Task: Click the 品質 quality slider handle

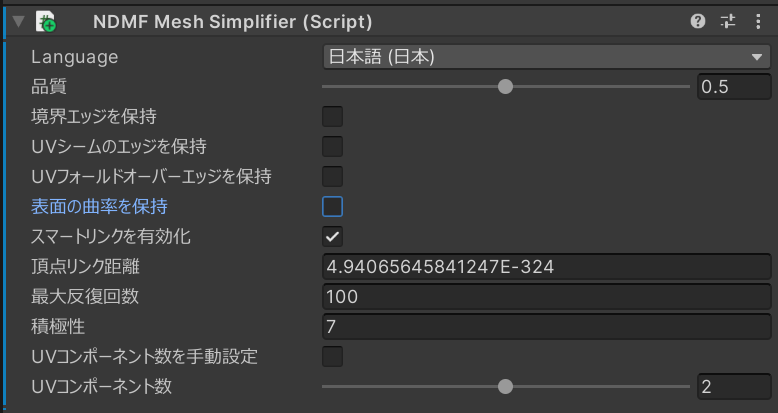Action: [505, 87]
